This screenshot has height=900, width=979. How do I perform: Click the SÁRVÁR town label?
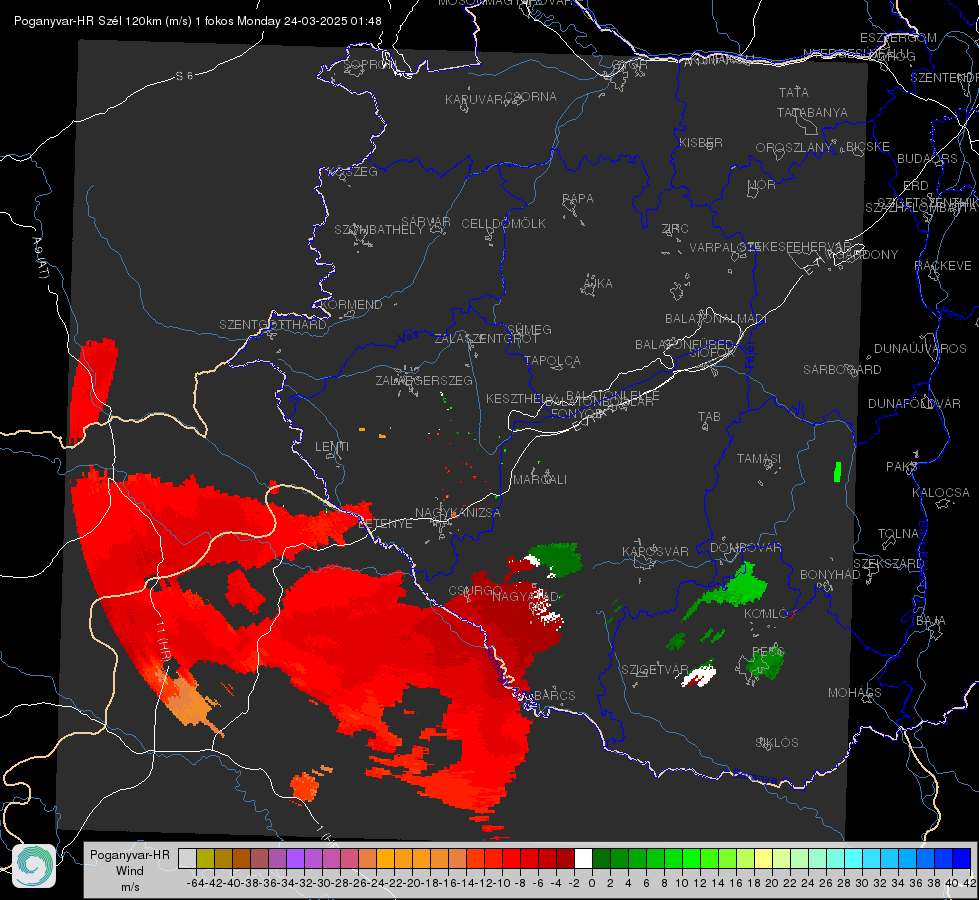point(425,222)
